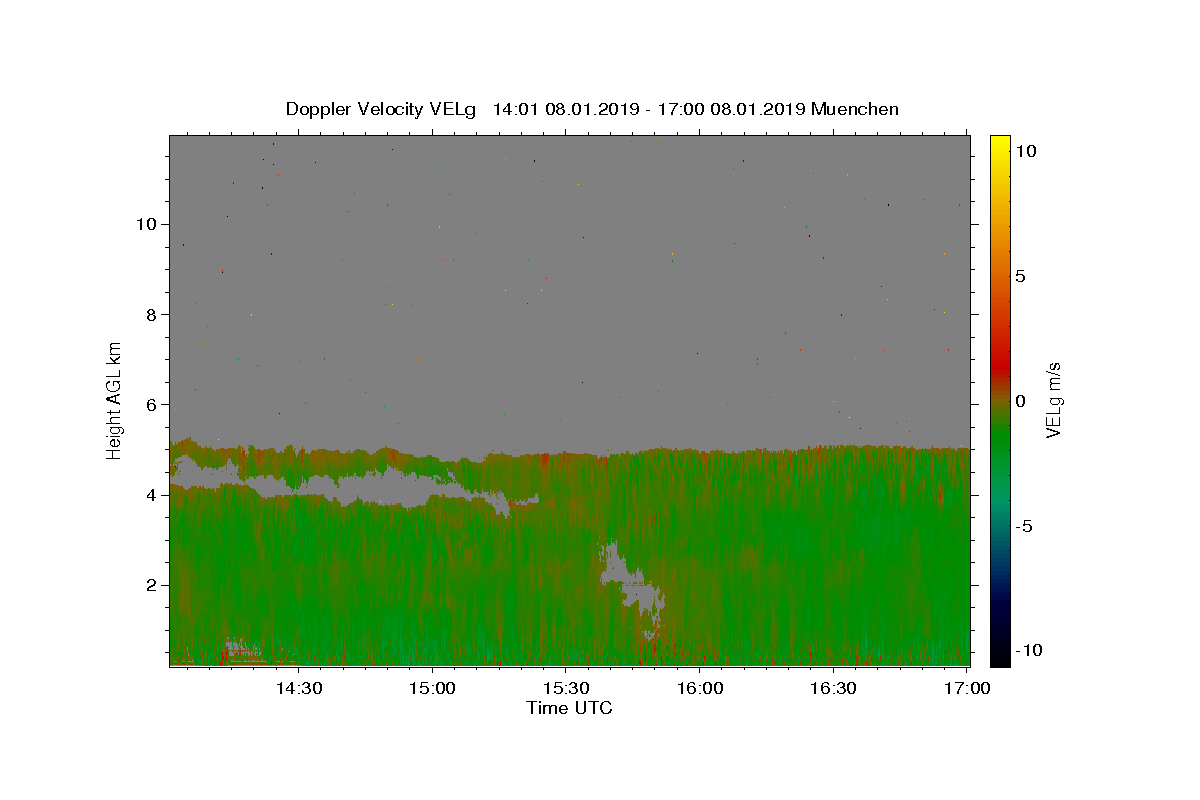Click the "Time UTC" axis label

pyautogui.click(x=569, y=708)
